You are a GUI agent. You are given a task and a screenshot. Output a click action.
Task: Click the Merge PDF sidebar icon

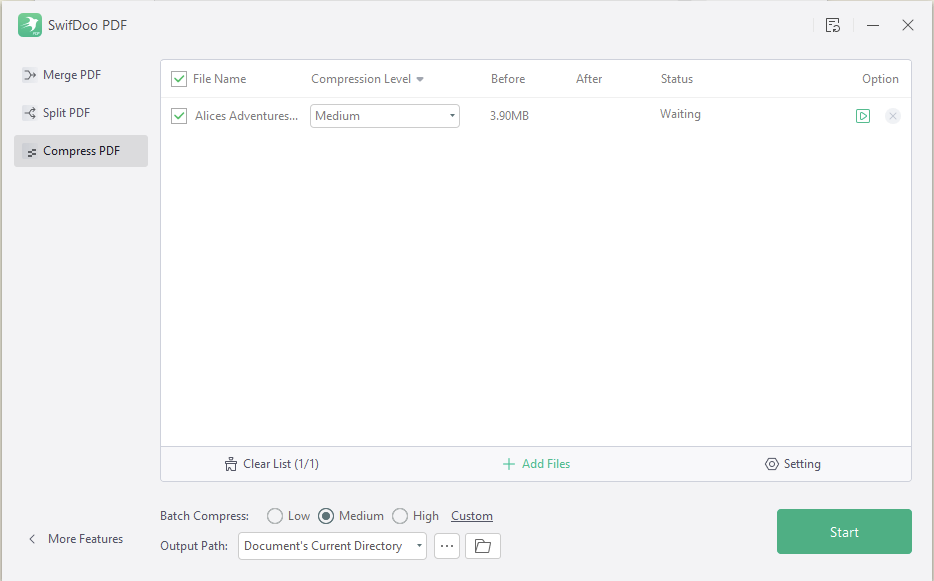(30, 75)
